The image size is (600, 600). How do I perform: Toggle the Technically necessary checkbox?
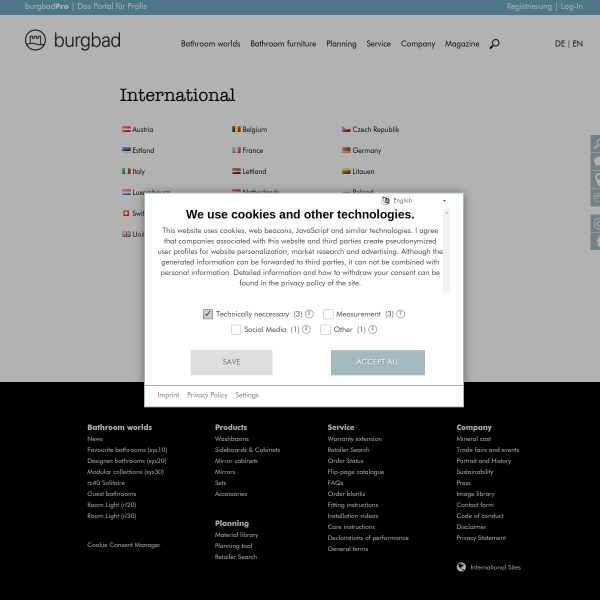pyautogui.click(x=208, y=314)
